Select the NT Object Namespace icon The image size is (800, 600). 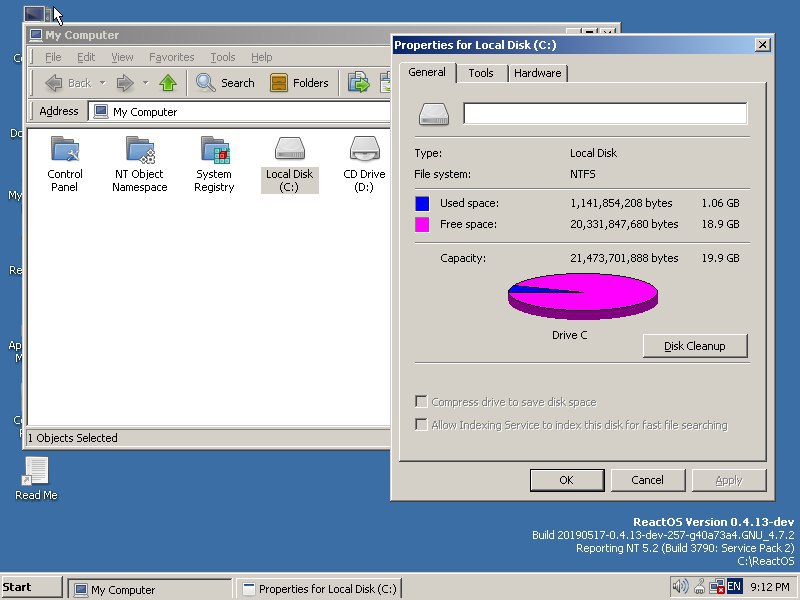pos(139,164)
